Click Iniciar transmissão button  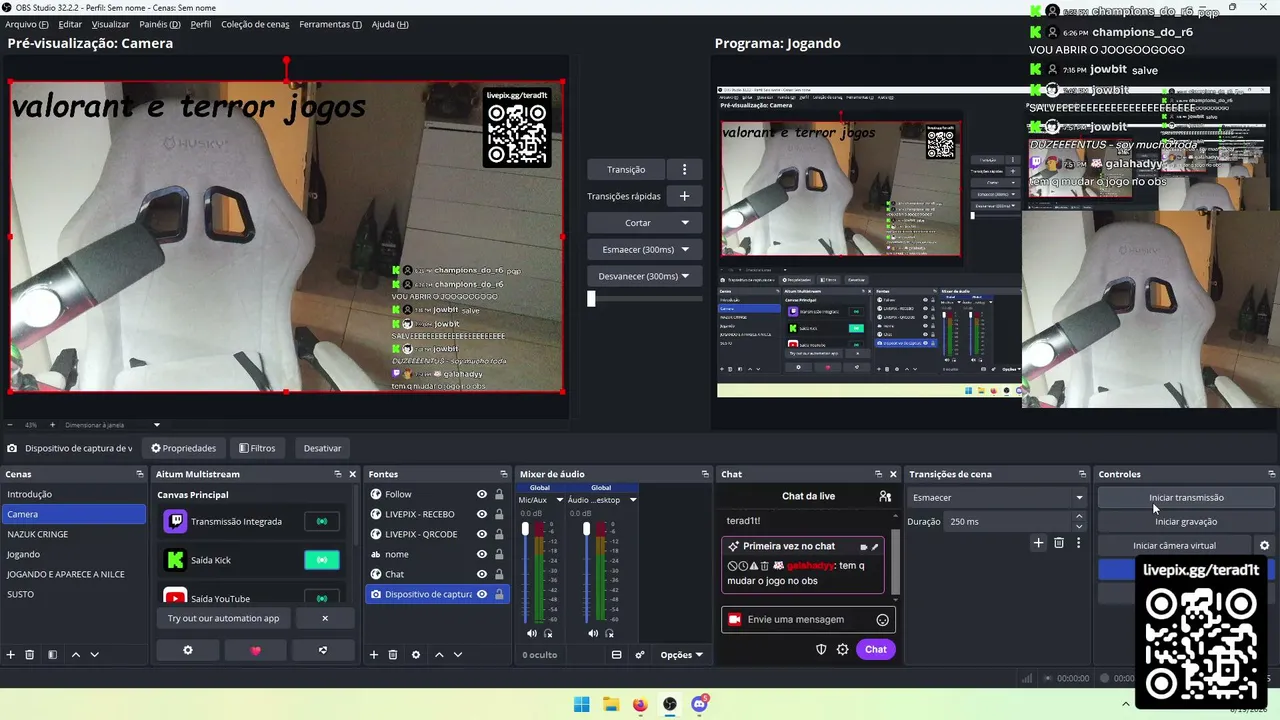point(1186,497)
